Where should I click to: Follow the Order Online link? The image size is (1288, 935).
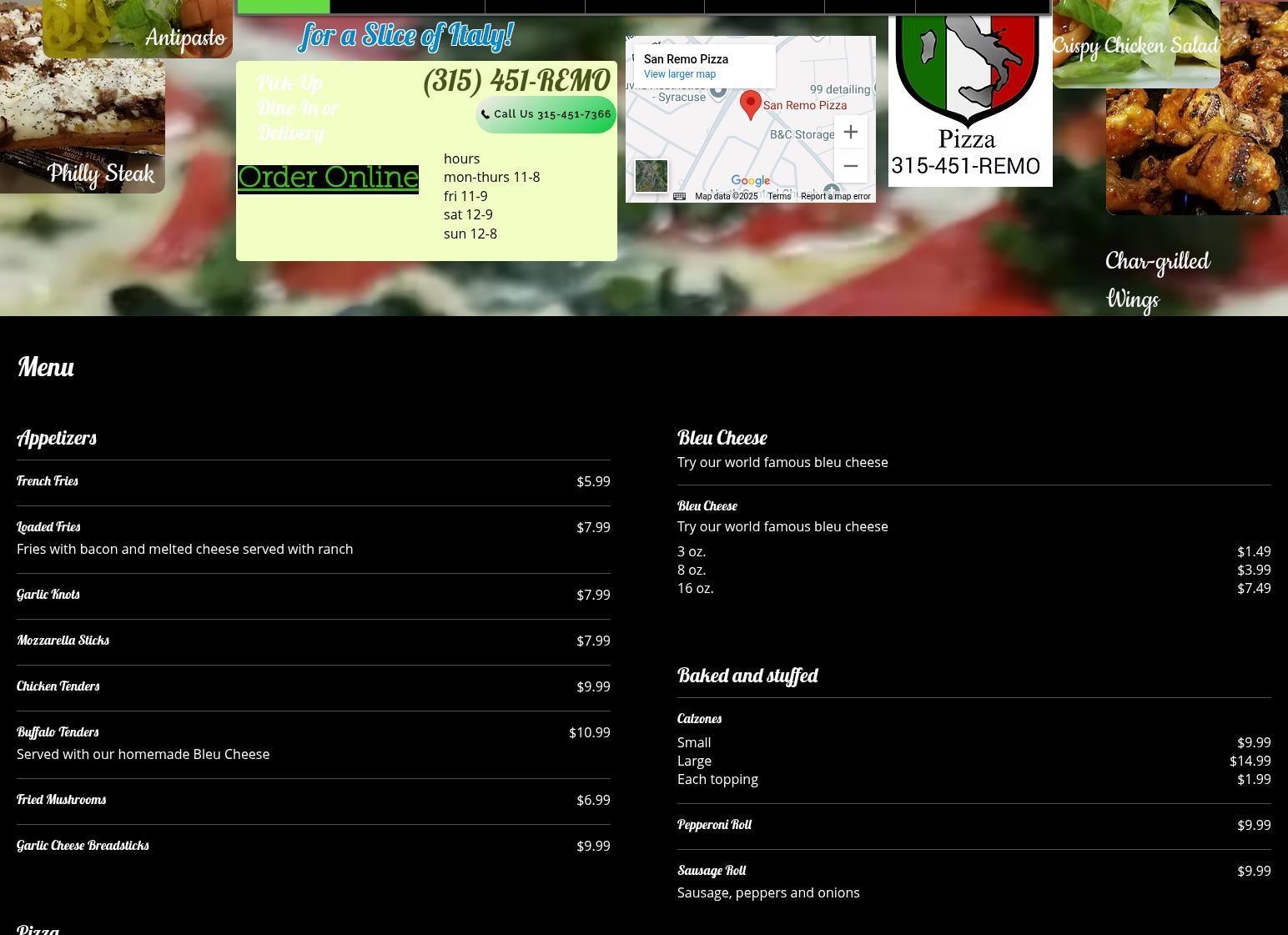(328, 178)
